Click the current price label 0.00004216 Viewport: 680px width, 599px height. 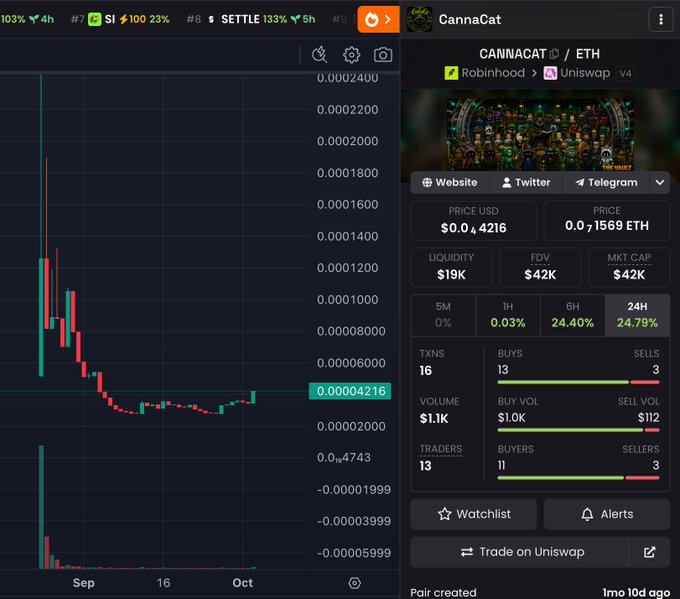coord(350,391)
